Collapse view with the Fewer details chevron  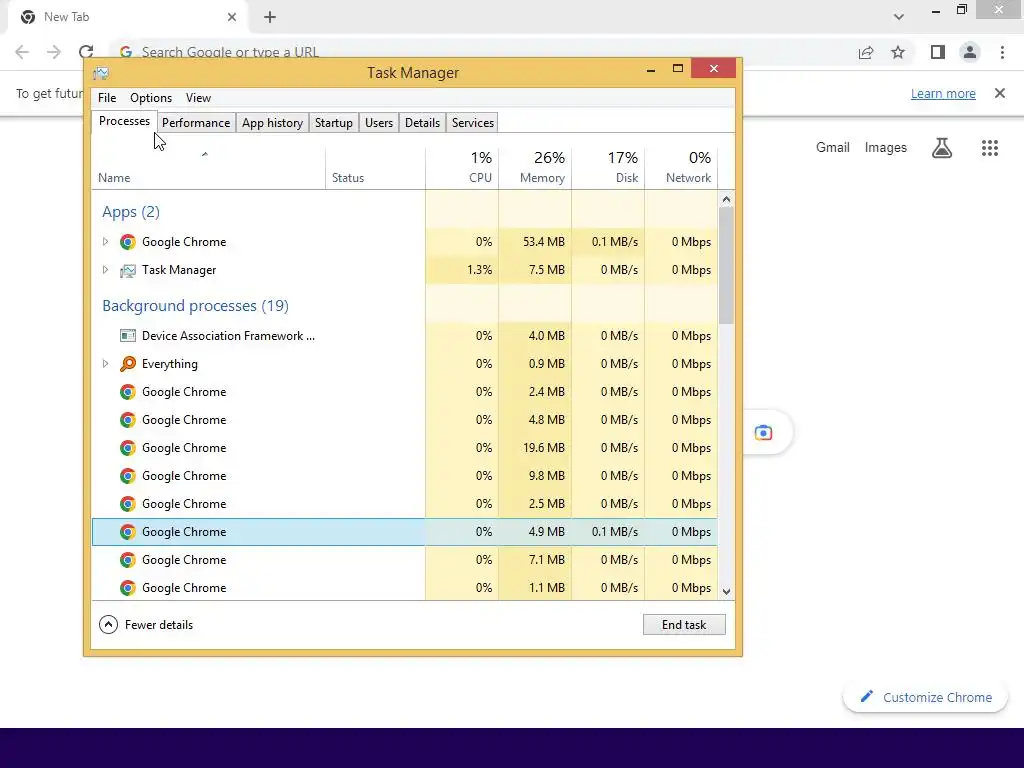tap(108, 625)
